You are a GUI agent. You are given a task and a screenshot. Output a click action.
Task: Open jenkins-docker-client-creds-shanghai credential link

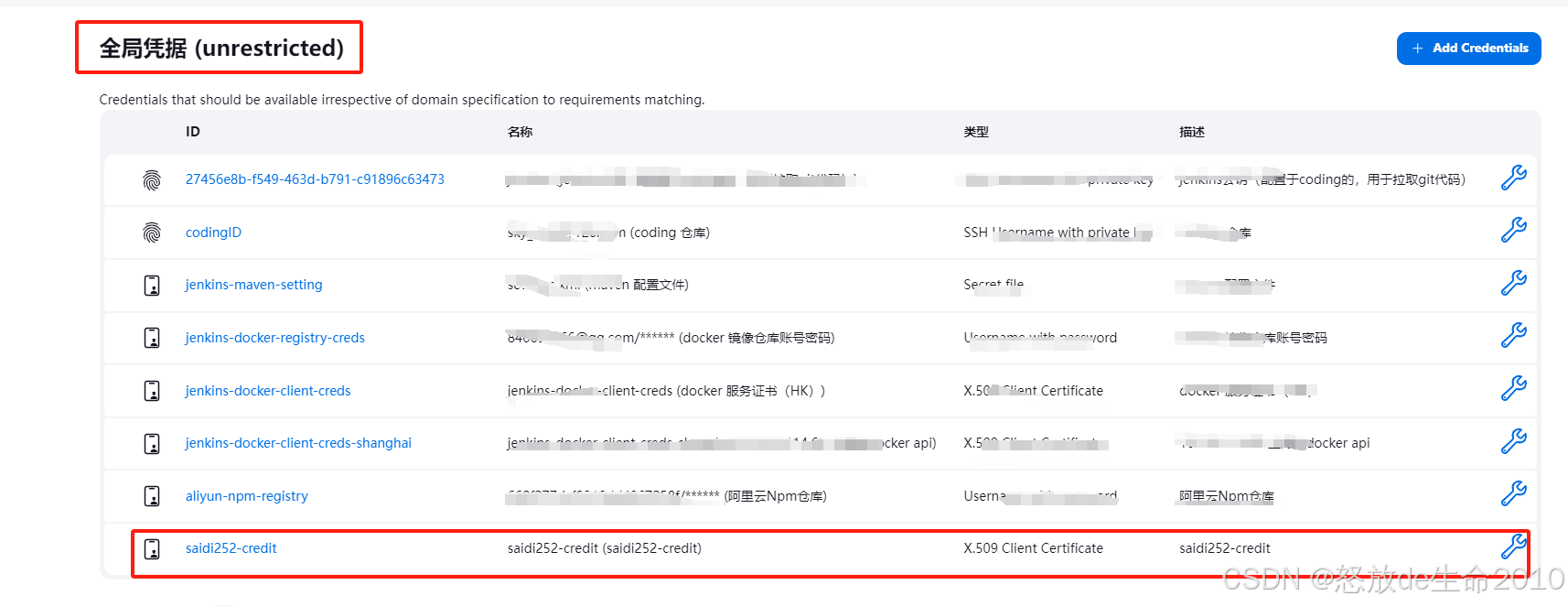(x=298, y=443)
